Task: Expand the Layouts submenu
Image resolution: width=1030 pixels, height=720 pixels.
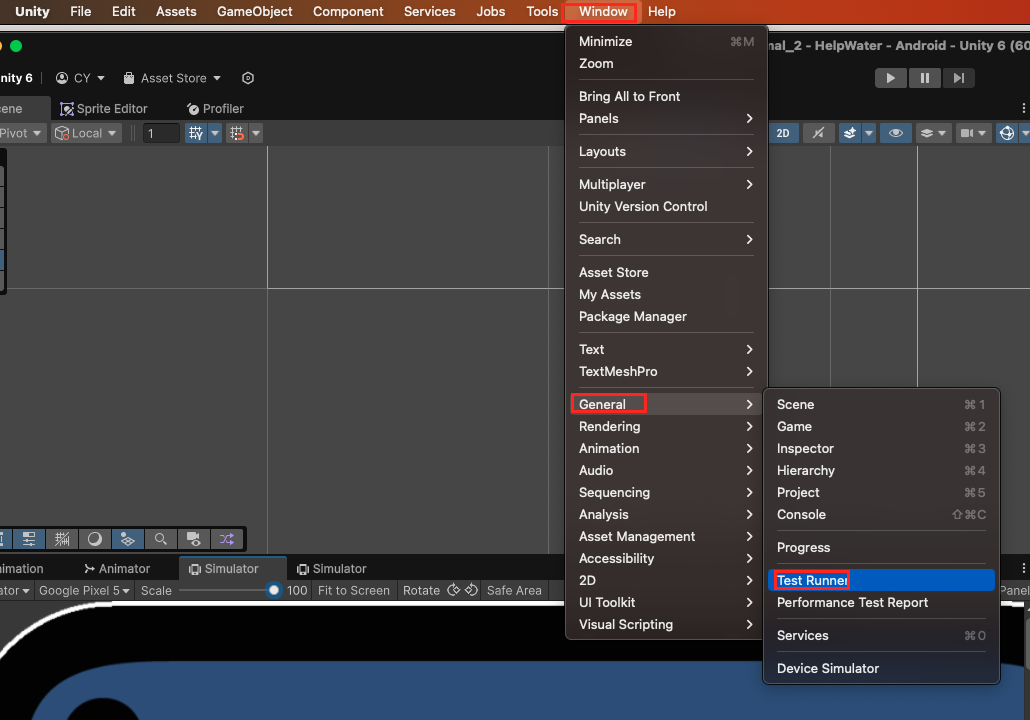Action: click(x=666, y=151)
